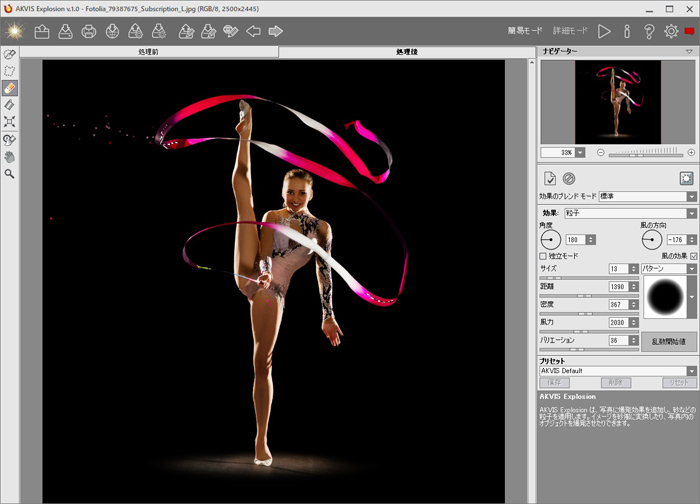This screenshot has width=700, height=504.
Task: Click the redo right arrow
Action: coord(275,31)
